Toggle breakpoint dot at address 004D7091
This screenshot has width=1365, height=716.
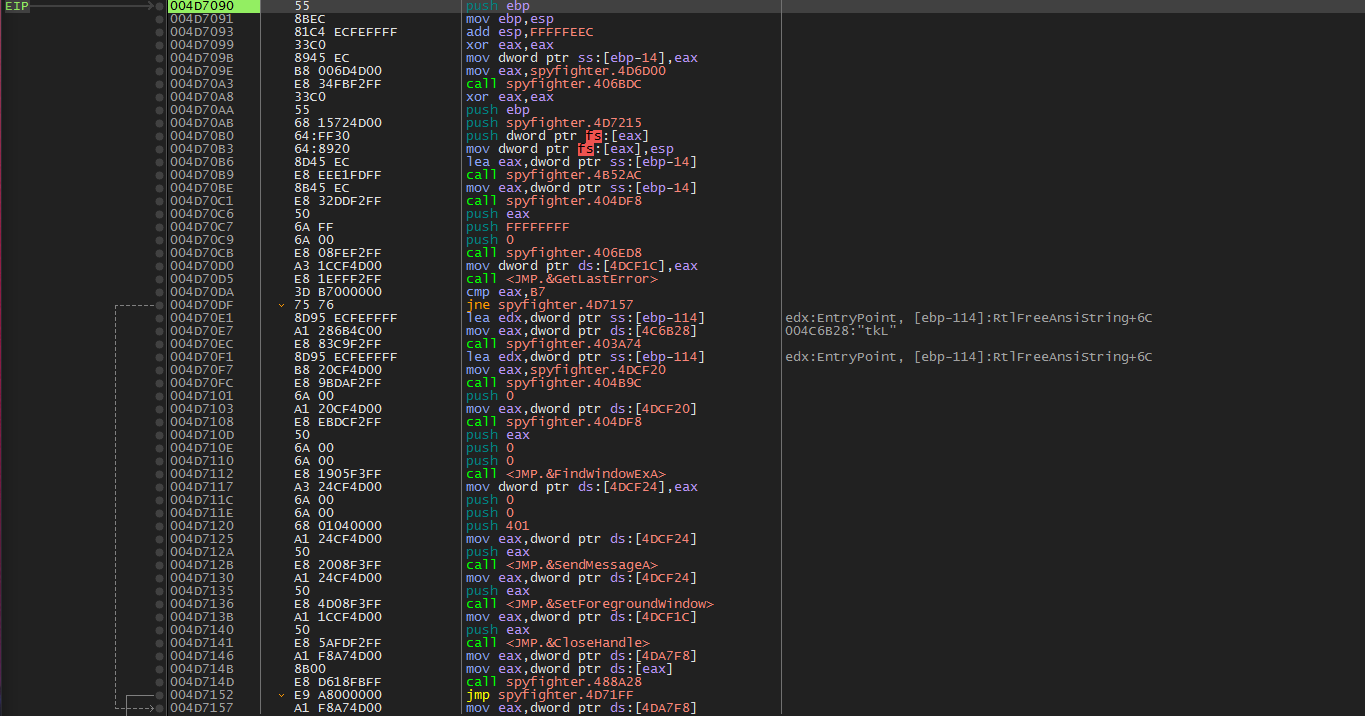(160, 19)
